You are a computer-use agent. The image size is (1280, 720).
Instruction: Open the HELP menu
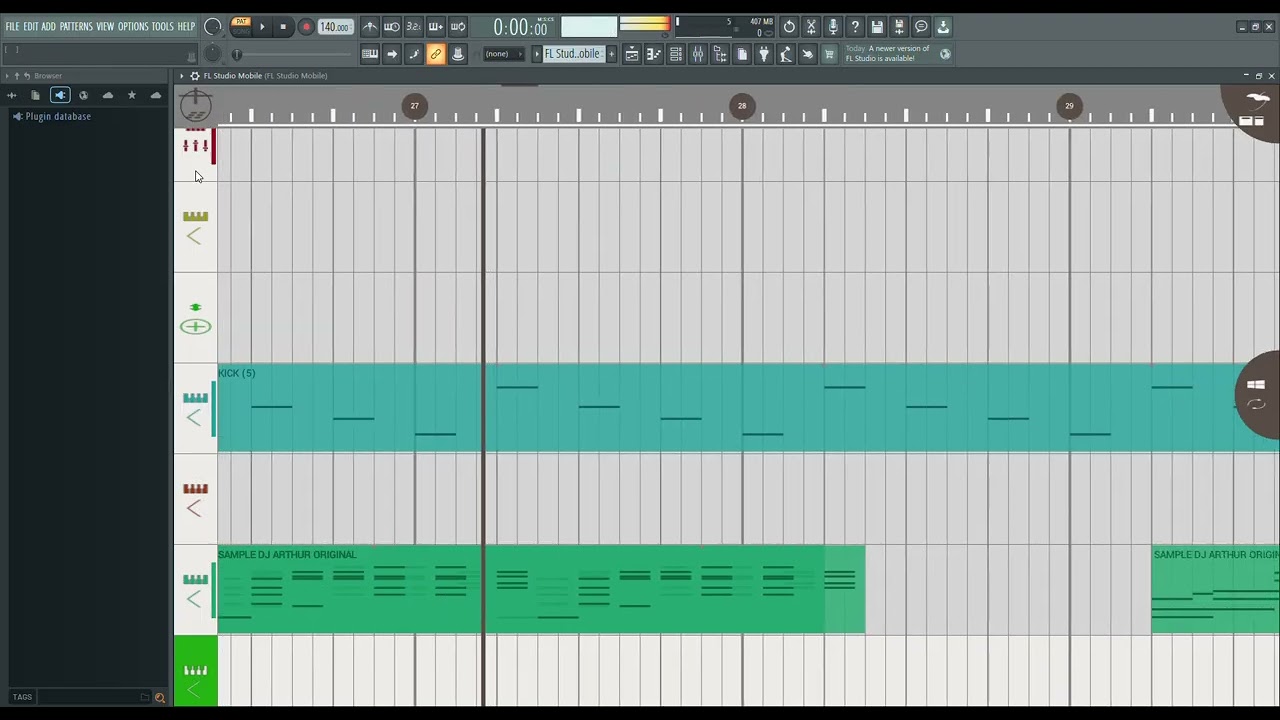pos(186,26)
